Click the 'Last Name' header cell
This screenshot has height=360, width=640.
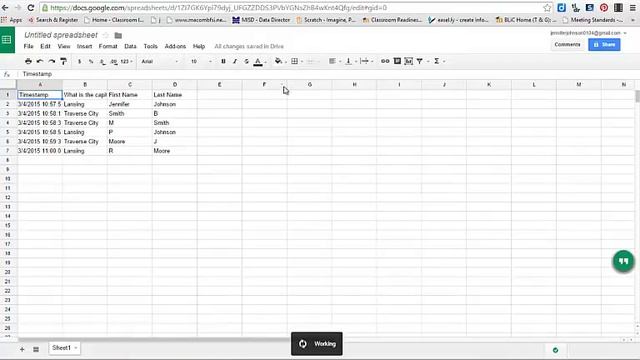click(175, 95)
